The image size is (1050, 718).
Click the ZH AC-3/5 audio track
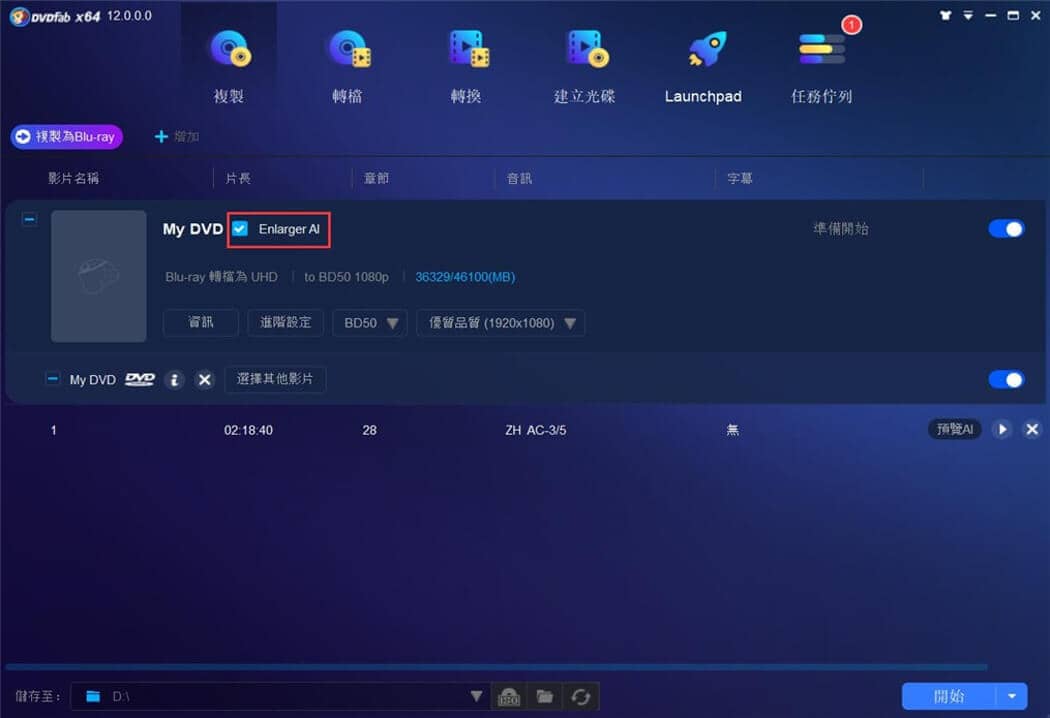(536, 430)
